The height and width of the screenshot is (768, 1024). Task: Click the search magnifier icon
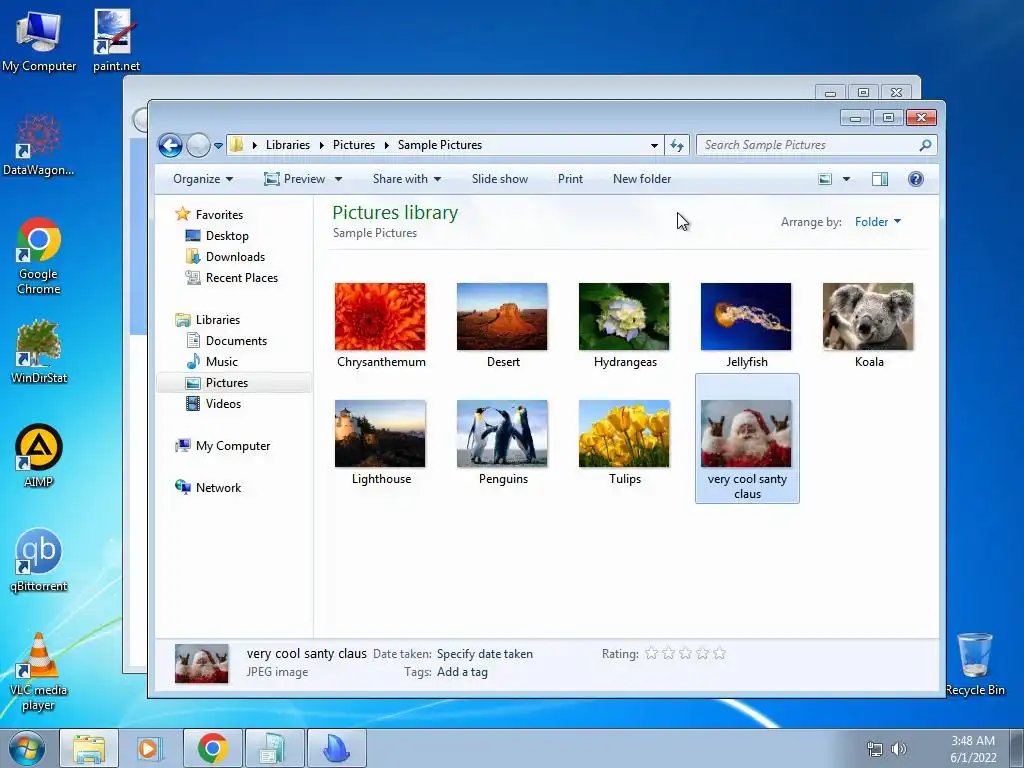(925, 145)
